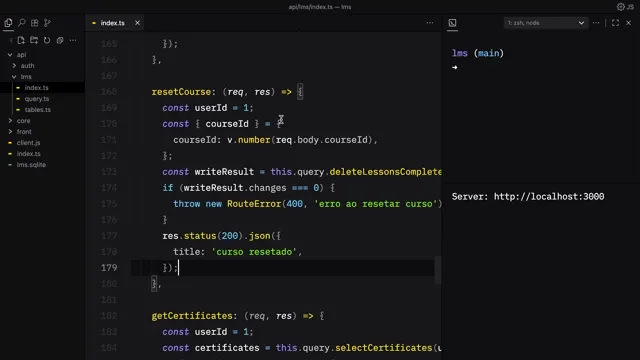Click RouteError in the throw statement
Screen dimensions: 640x360
(254, 204)
